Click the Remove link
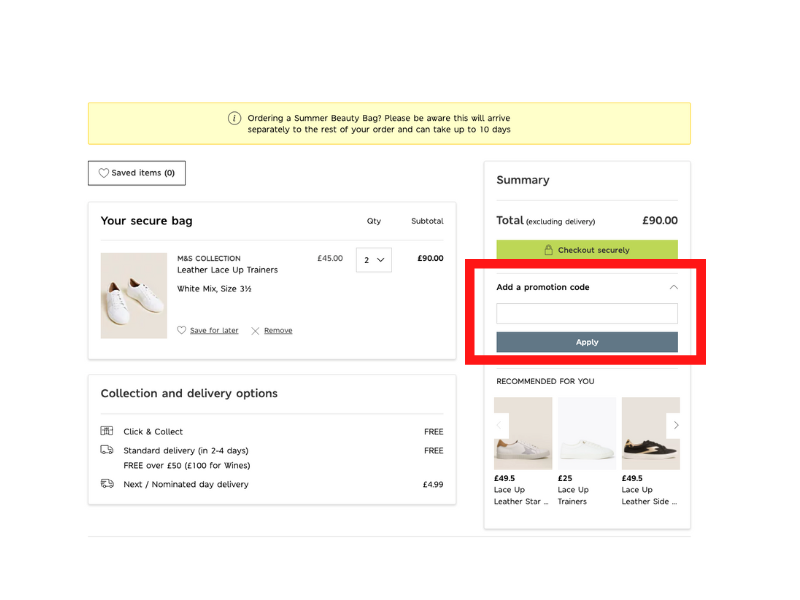The width and height of the screenshot is (800, 600). [x=278, y=331]
